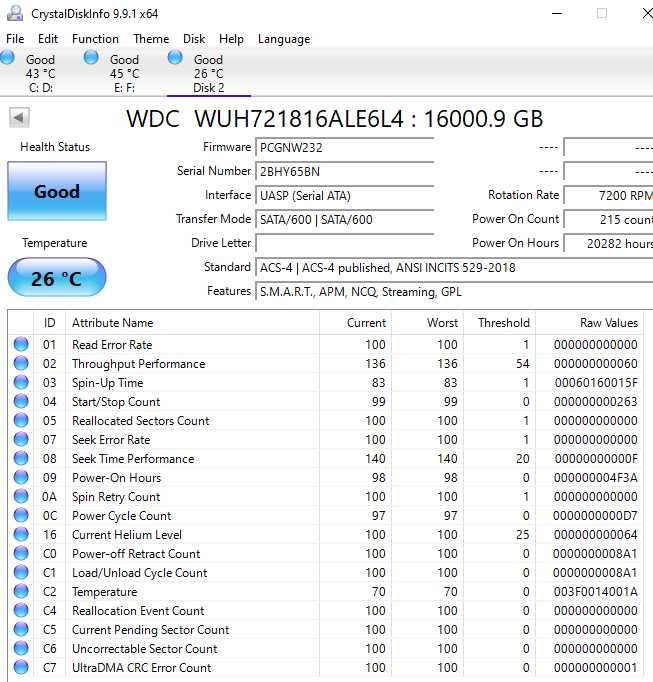Click status icon for Uncorrectable Sector Count
The image size is (653, 682).
point(21,648)
